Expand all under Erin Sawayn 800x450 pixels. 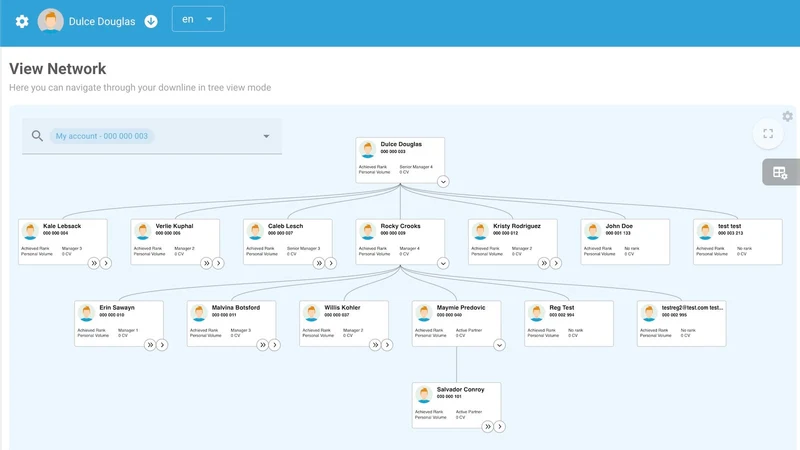point(150,345)
